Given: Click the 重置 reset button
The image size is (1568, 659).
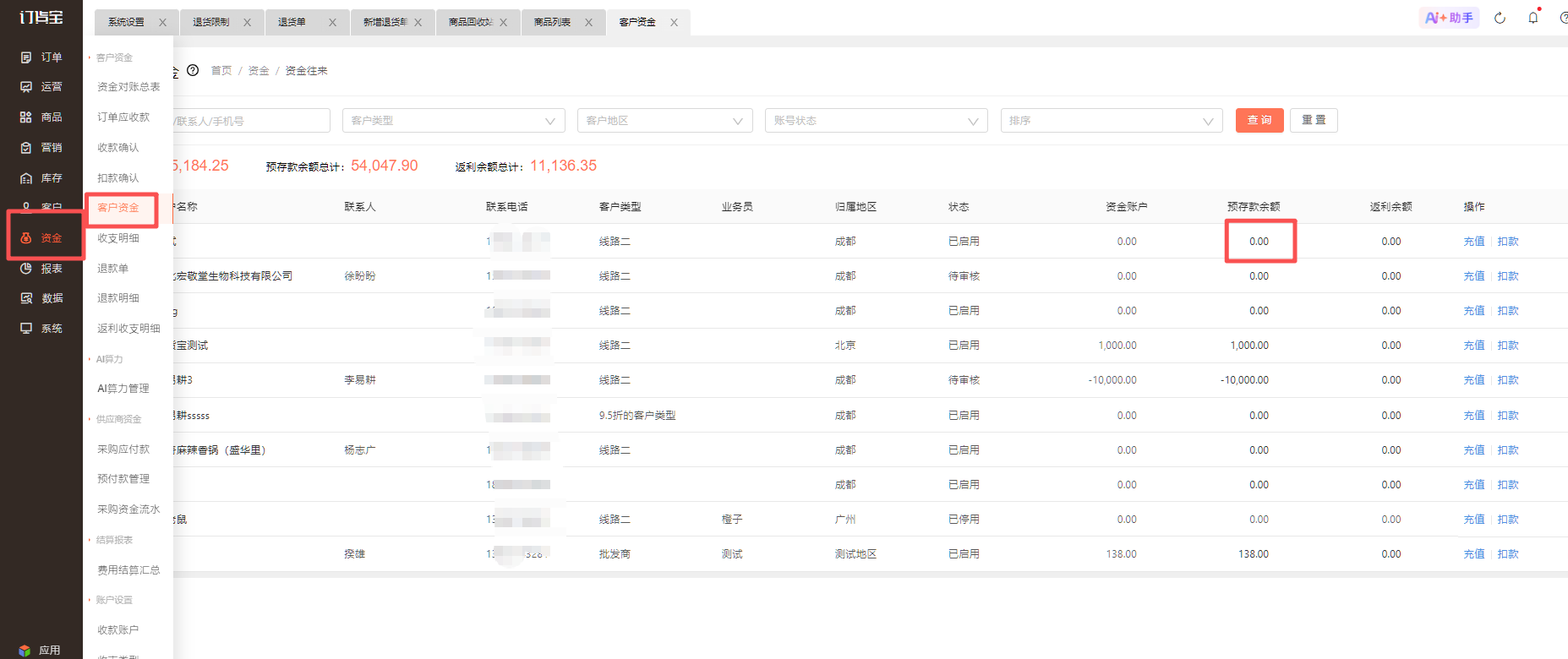Looking at the screenshot, I should point(1314,120).
